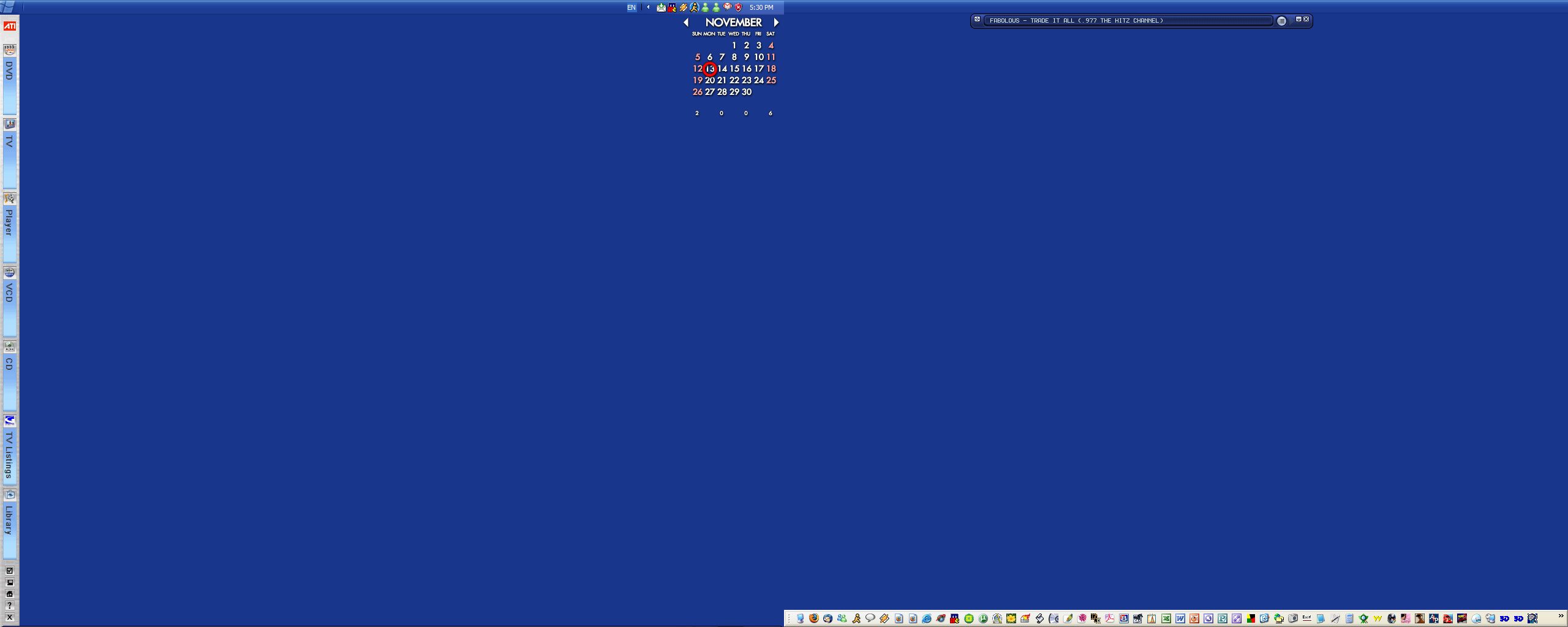Launch Internet Explorer from quick launch bar
The width and height of the screenshot is (1568, 627).
pyautogui.click(x=927, y=618)
